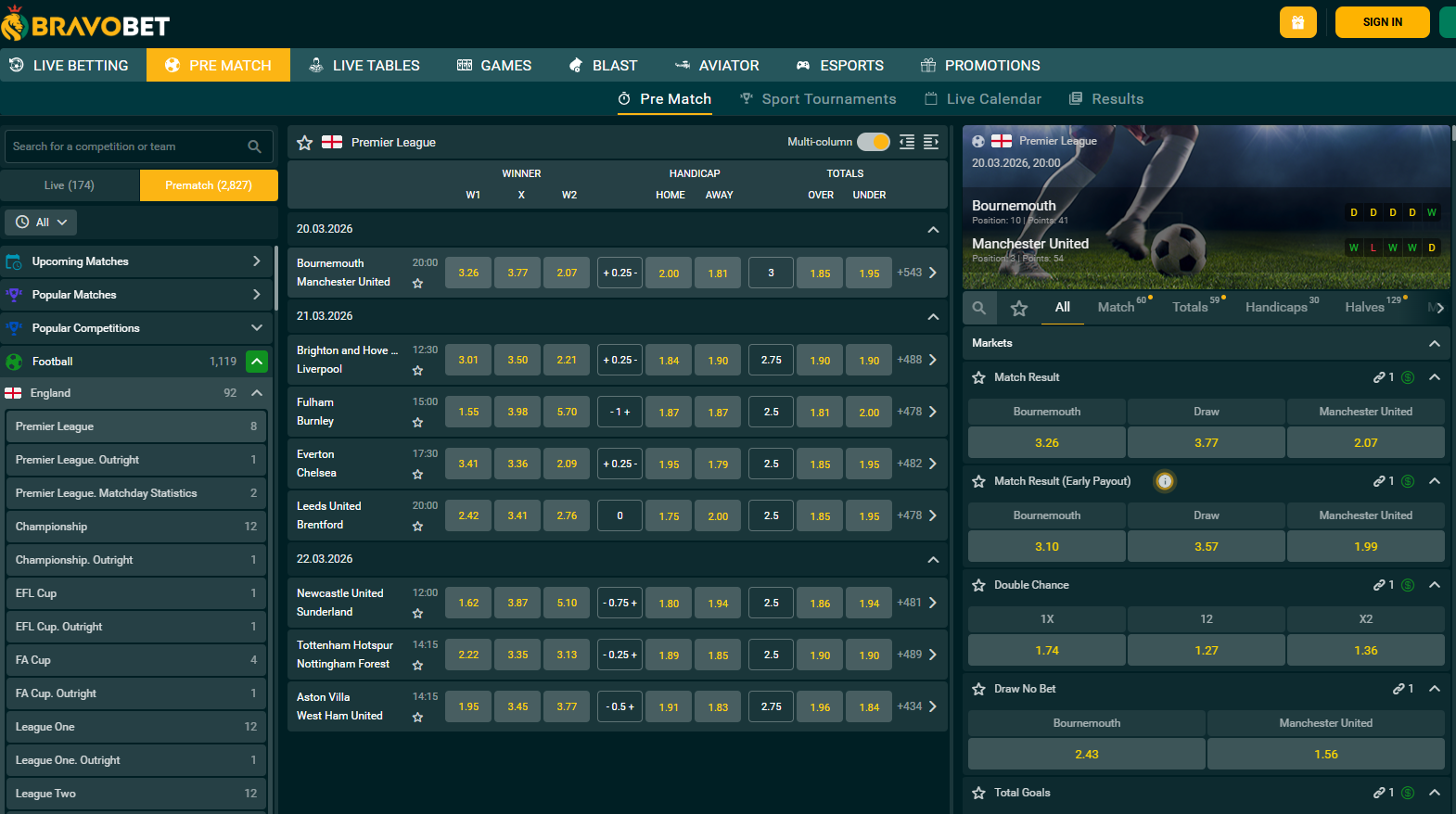This screenshot has width=1456, height=814.
Task: Open the All time filter dropdown
Action: [41, 223]
